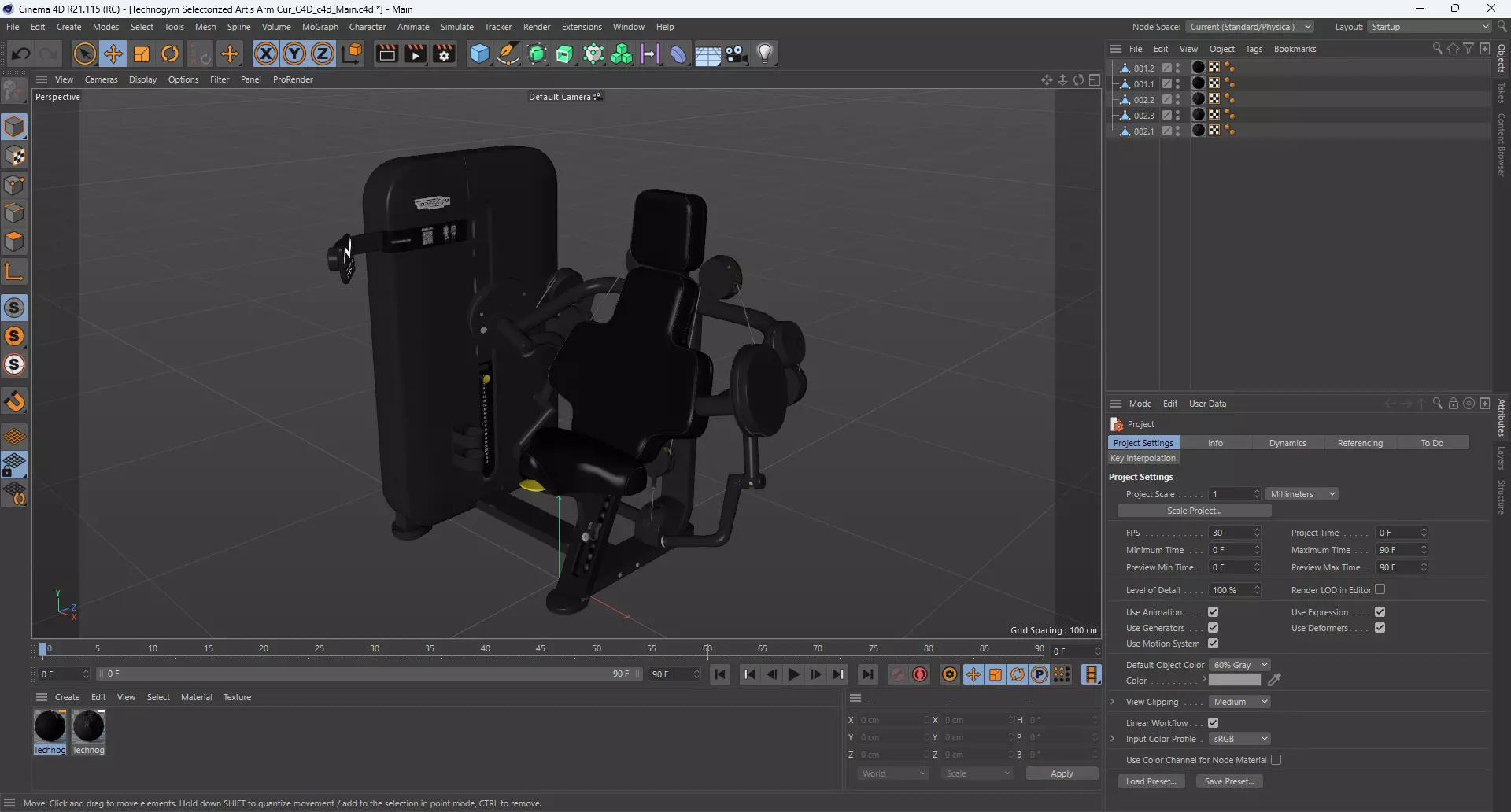Click Render View clapperboard icon

[386, 54]
